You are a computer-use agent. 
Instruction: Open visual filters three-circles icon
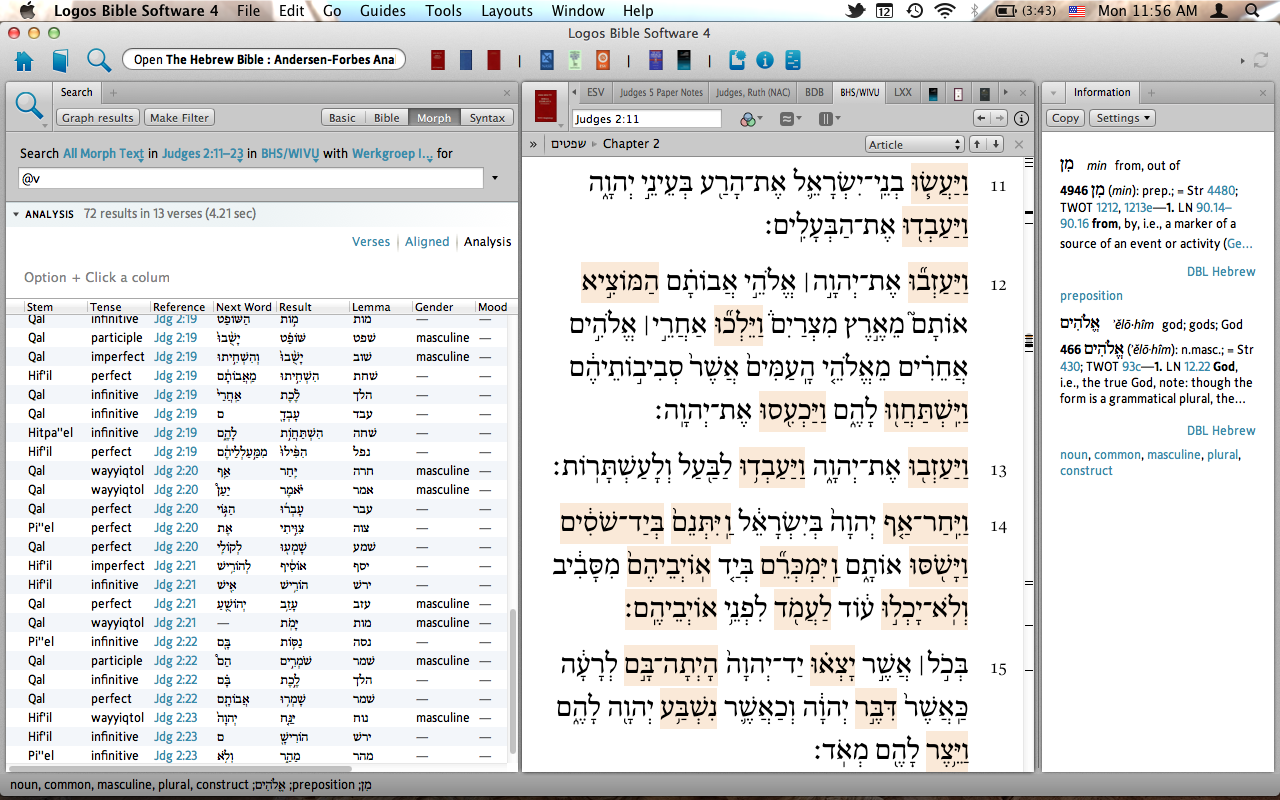[751, 119]
